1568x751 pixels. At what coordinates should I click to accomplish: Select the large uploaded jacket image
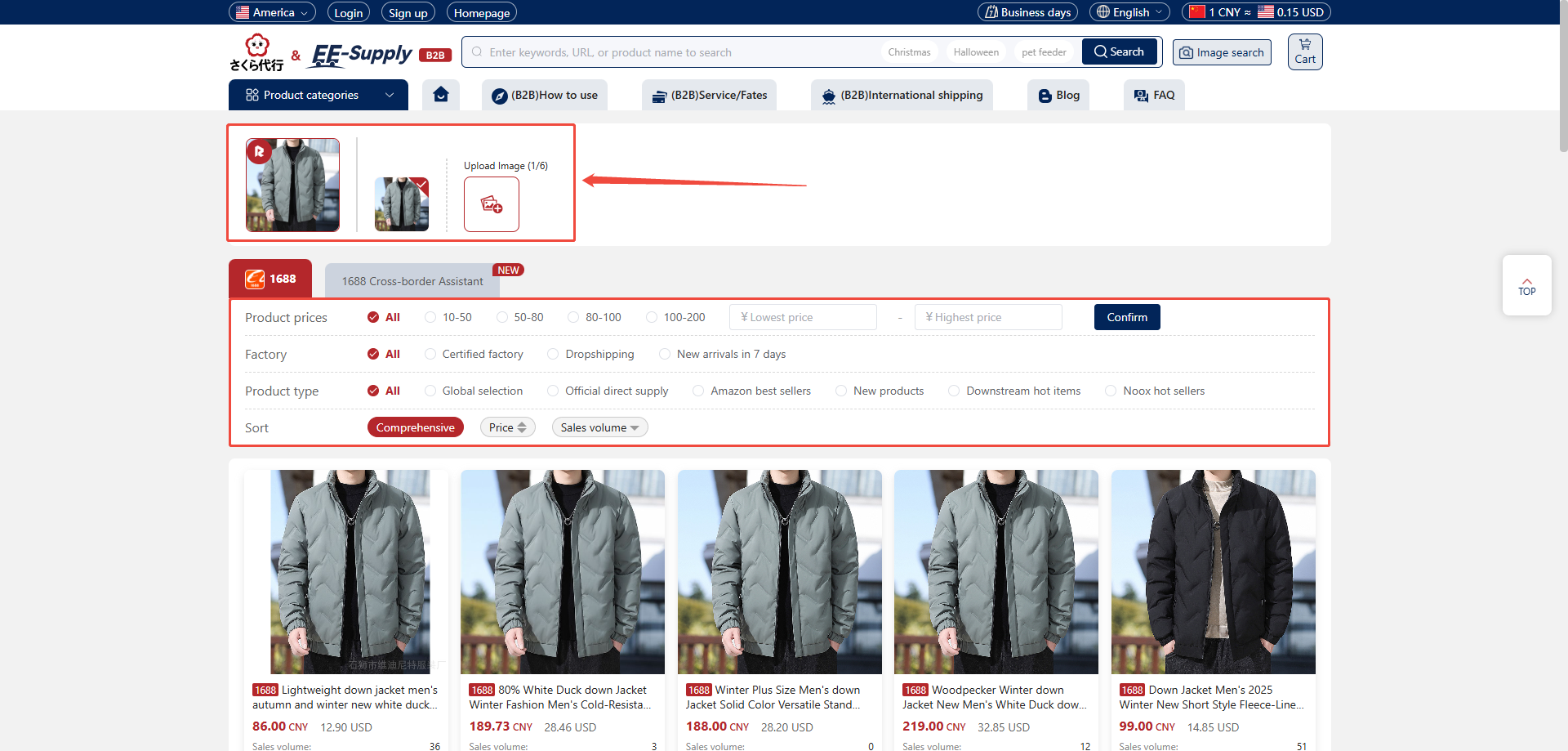coord(293,185)
